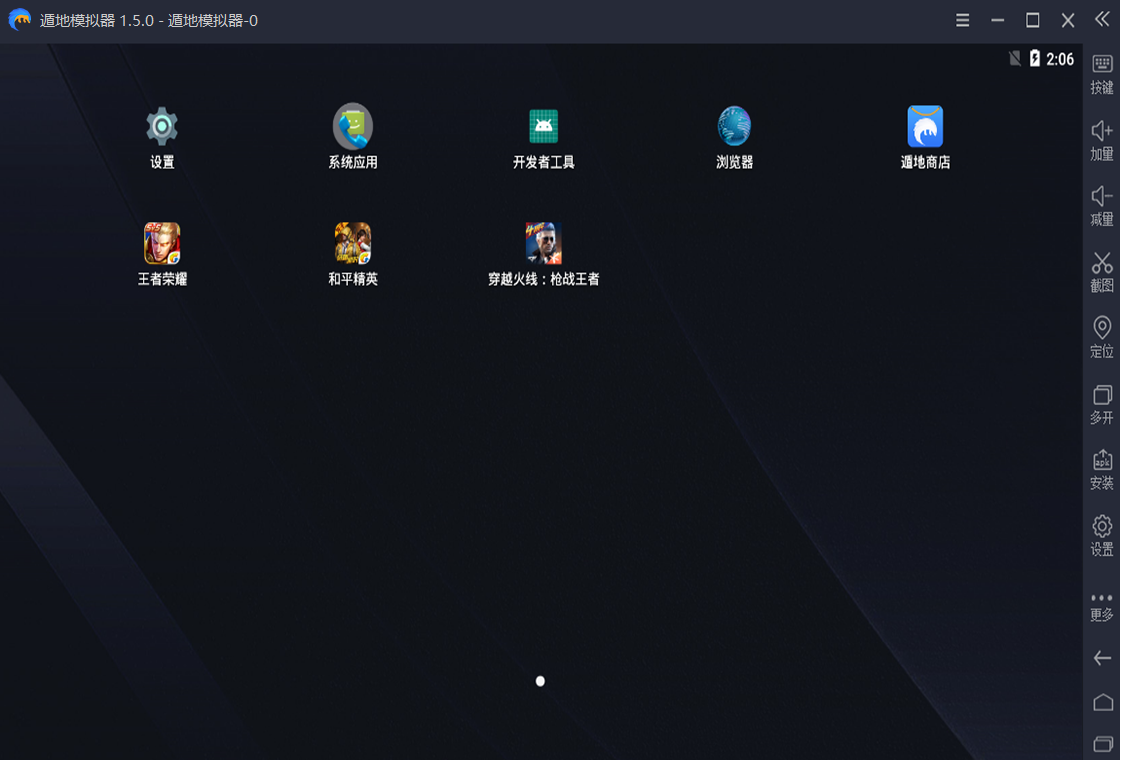1124x765 pixels.
Task: Show recent apps from the sidebar
Action: tap(1102, 744)
